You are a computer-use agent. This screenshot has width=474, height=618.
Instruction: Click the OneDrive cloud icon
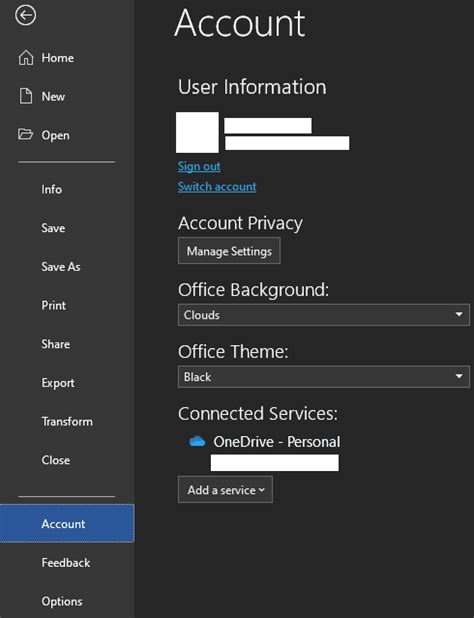197,441
